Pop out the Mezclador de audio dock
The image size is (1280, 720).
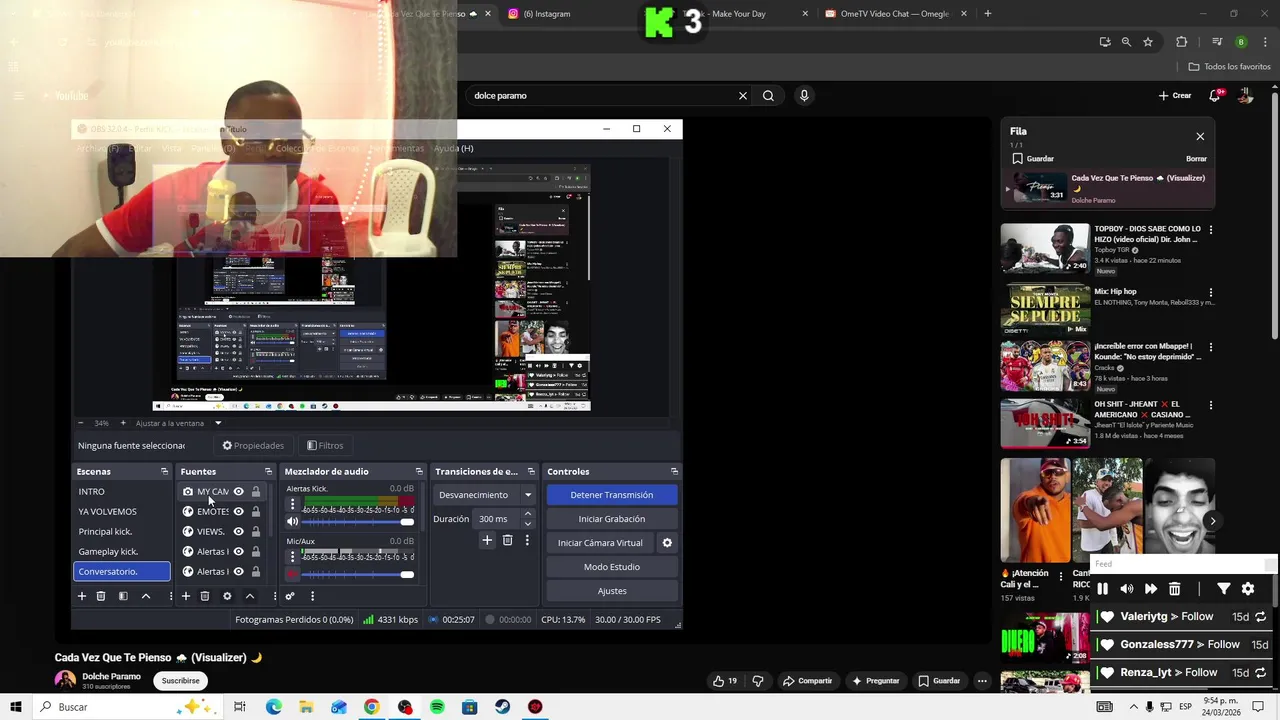[x=419, y=471]
